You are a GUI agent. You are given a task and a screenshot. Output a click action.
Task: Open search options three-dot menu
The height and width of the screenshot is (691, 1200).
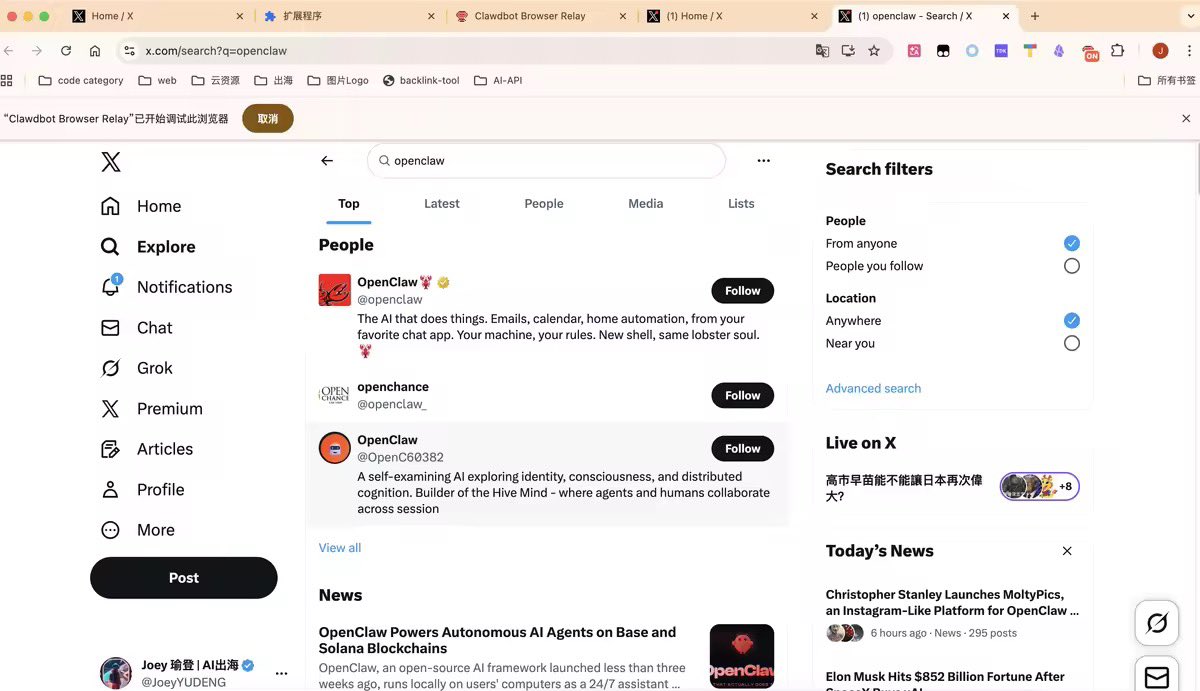click(764, 160)
